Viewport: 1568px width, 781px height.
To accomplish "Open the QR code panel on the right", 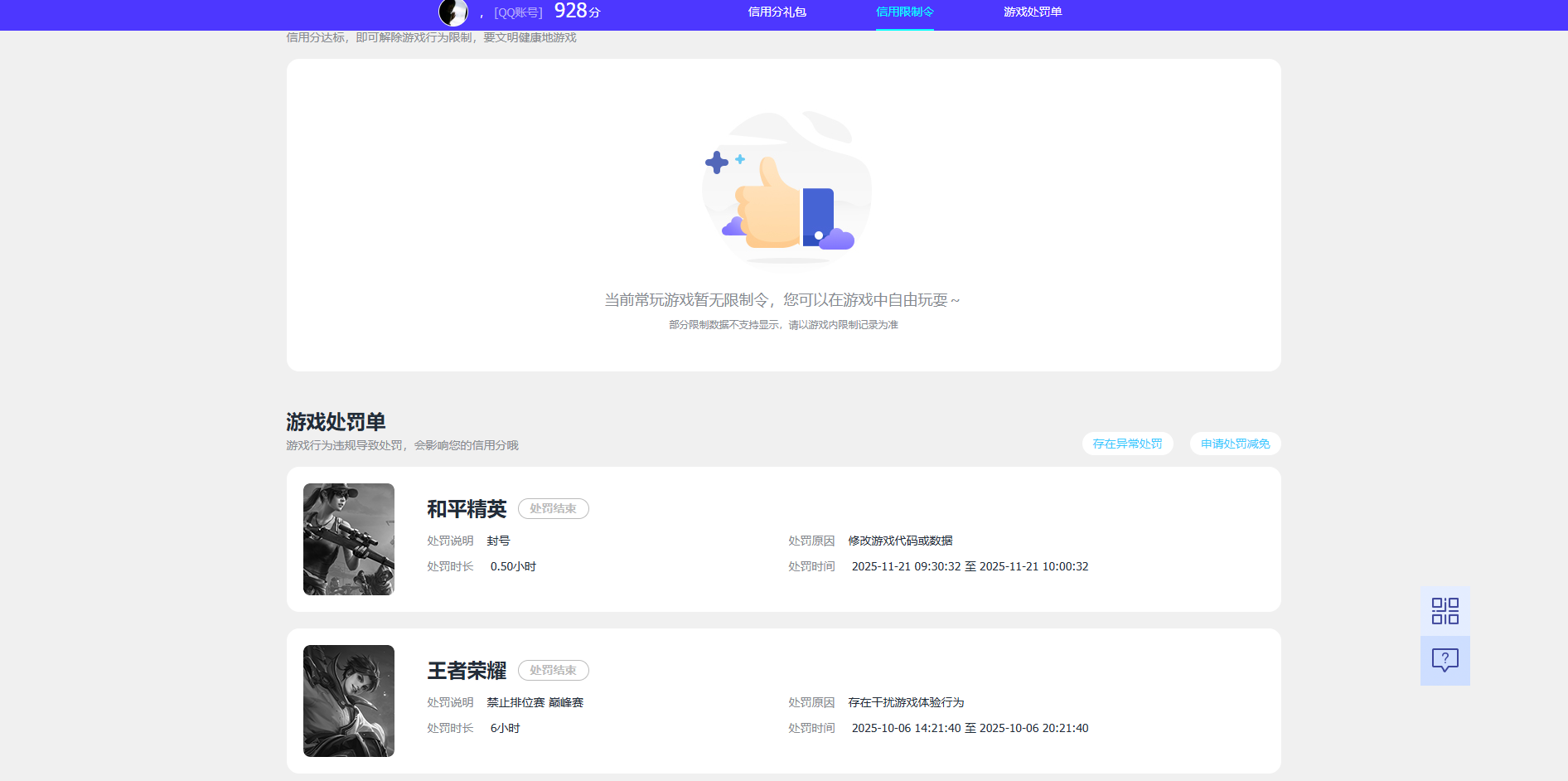I will tap(1445, 610).
